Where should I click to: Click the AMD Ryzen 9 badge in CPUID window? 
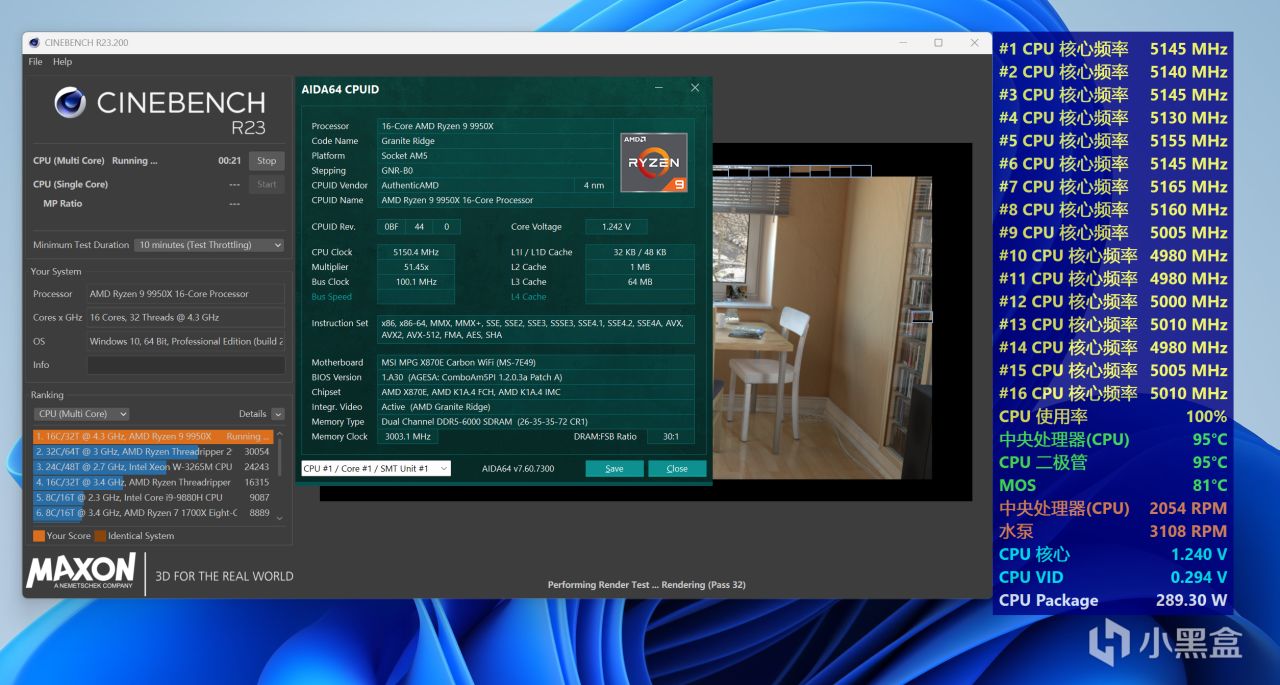tap(654, 161)
